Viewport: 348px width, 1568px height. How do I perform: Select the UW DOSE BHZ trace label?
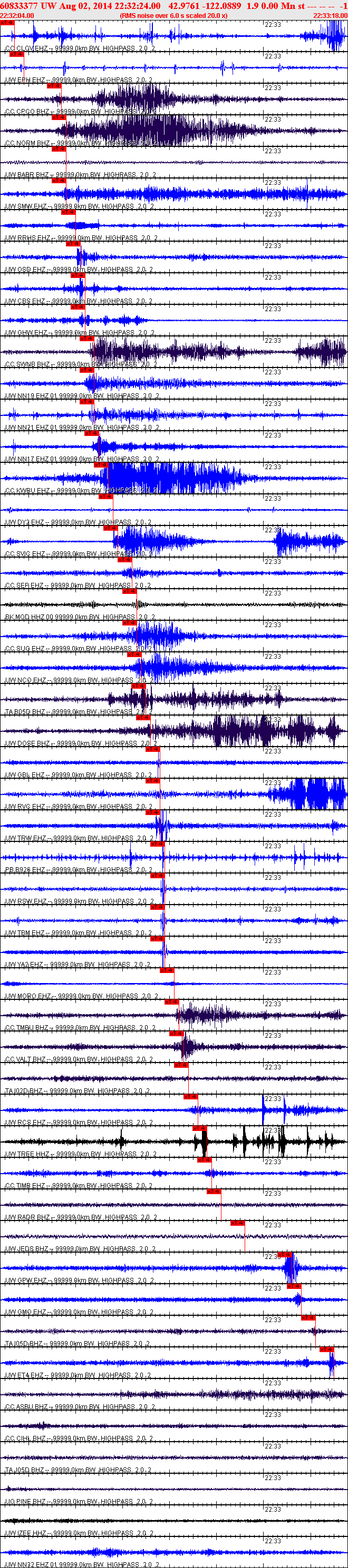(x=81, y=745)
